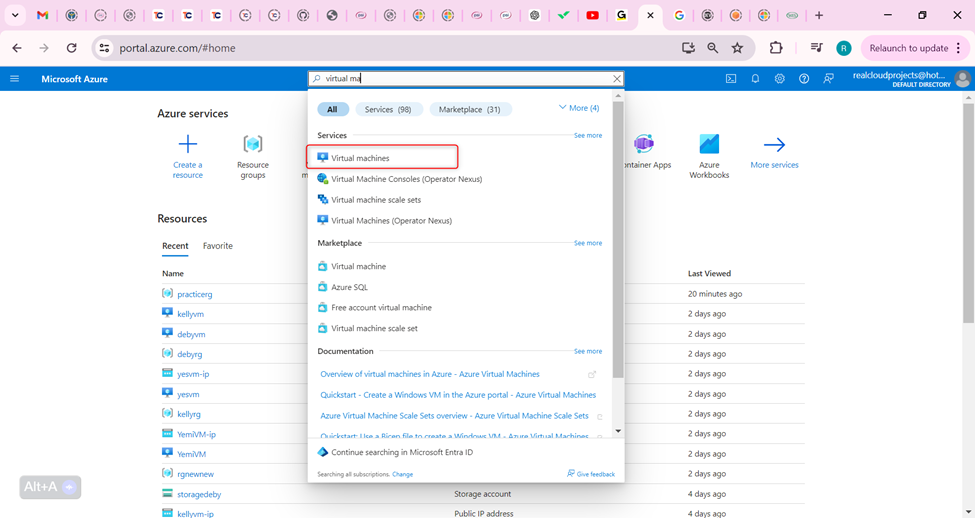Open Cloud Shell from the top bar
This screenshot has width=975, height=518.
pyautogui.click(x=731, y=79)
